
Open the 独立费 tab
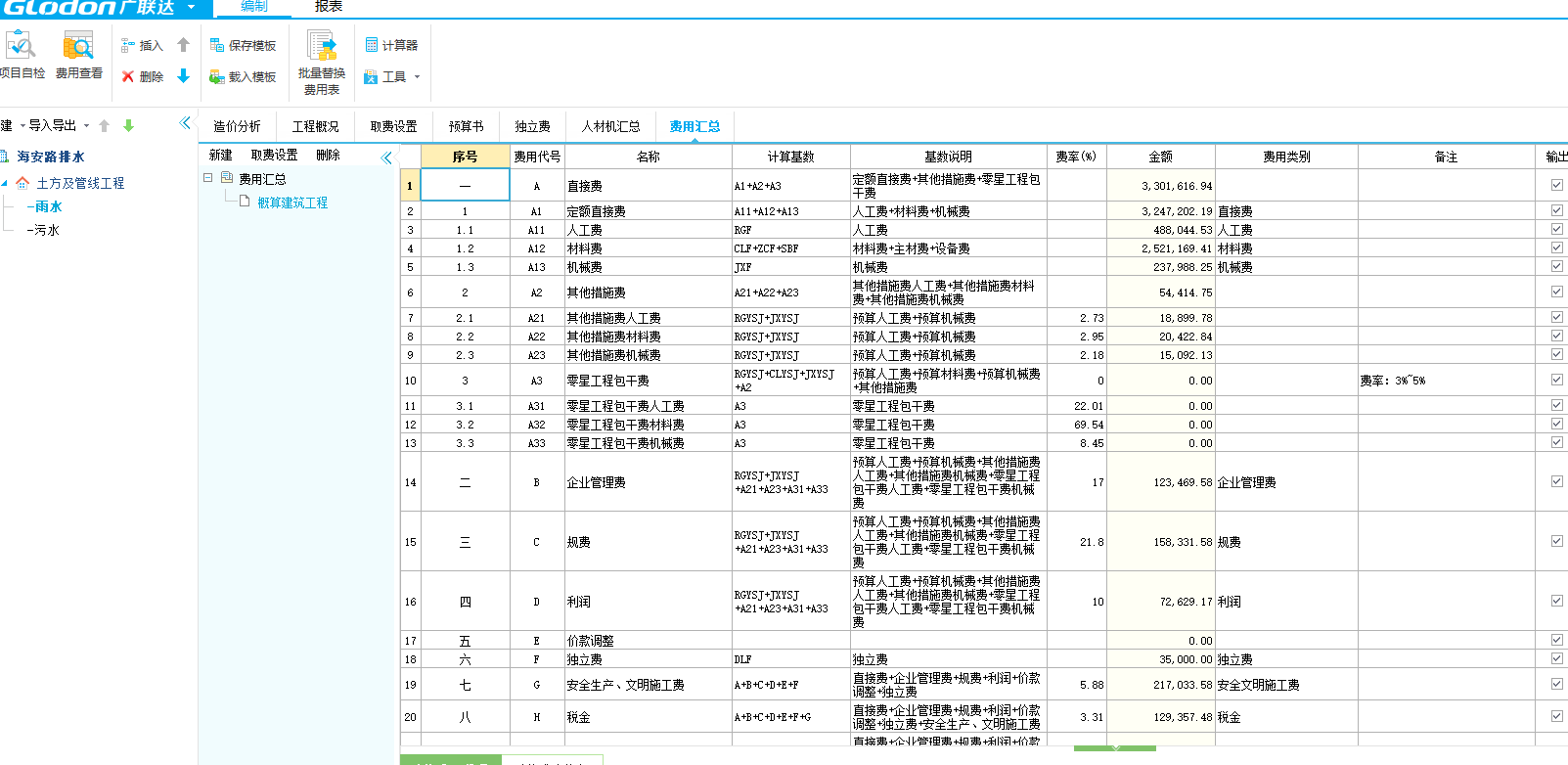(532, 126)
